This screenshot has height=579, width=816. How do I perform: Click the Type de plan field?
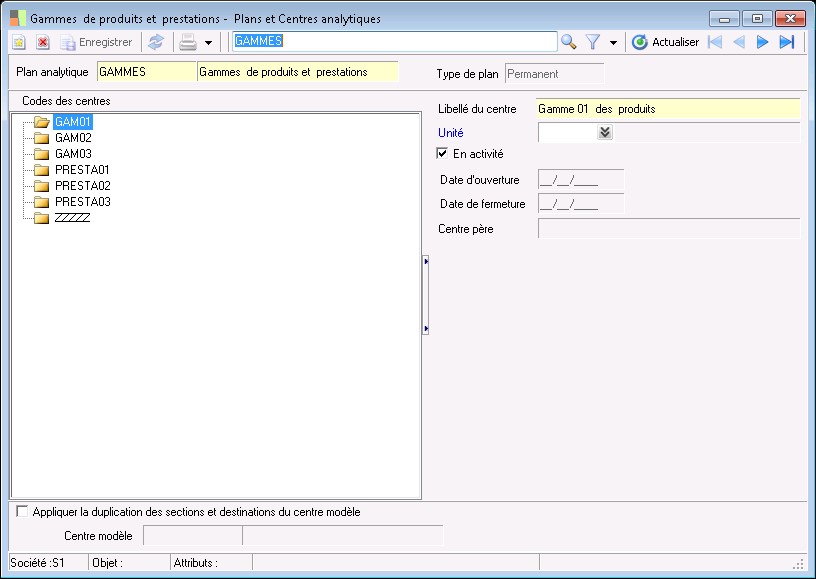click(x=555, y=74)
